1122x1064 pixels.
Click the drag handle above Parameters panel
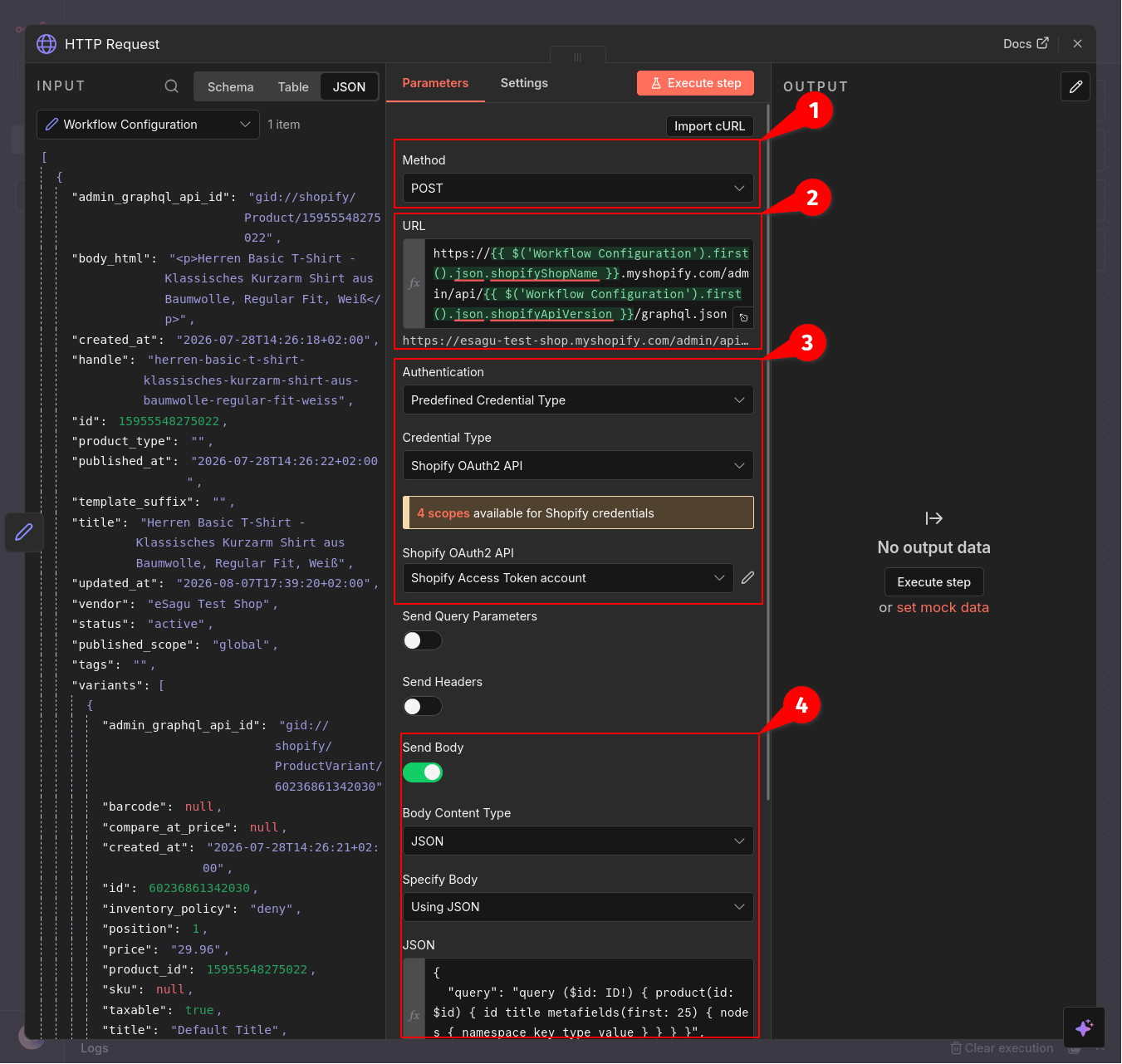pos(578,57)
